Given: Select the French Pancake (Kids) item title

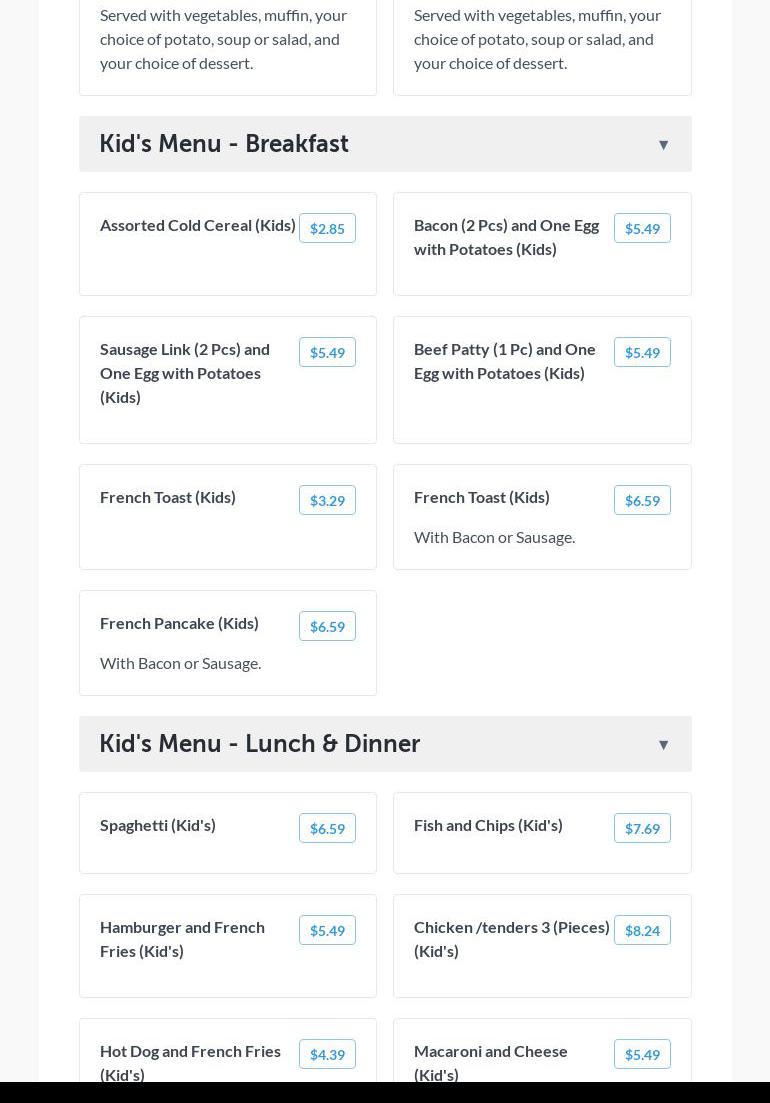Looking at the screenshot, I should 179,623.
